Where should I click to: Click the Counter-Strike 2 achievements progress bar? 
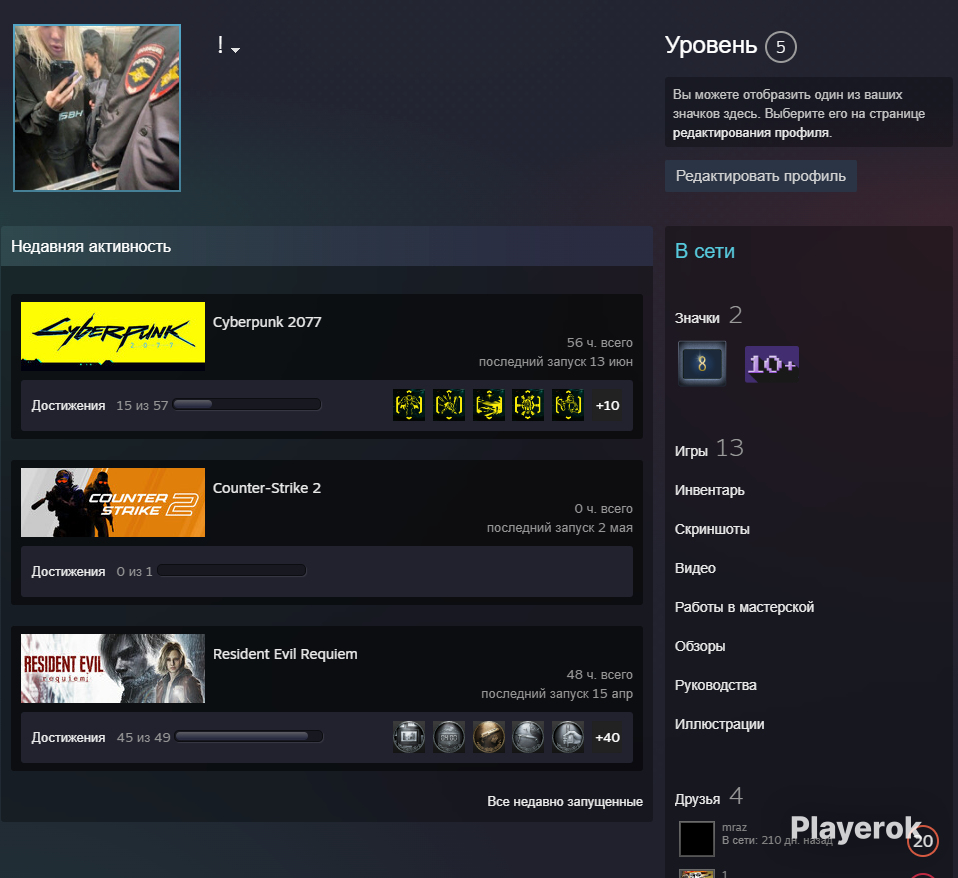[x=232, y=571]
